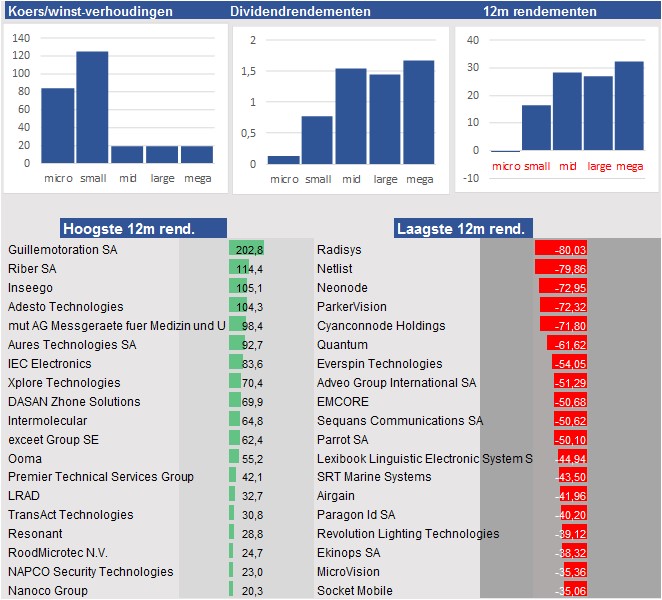Select the NAPCO Security Technologies cell
The image size is (662, 600).
90,572
